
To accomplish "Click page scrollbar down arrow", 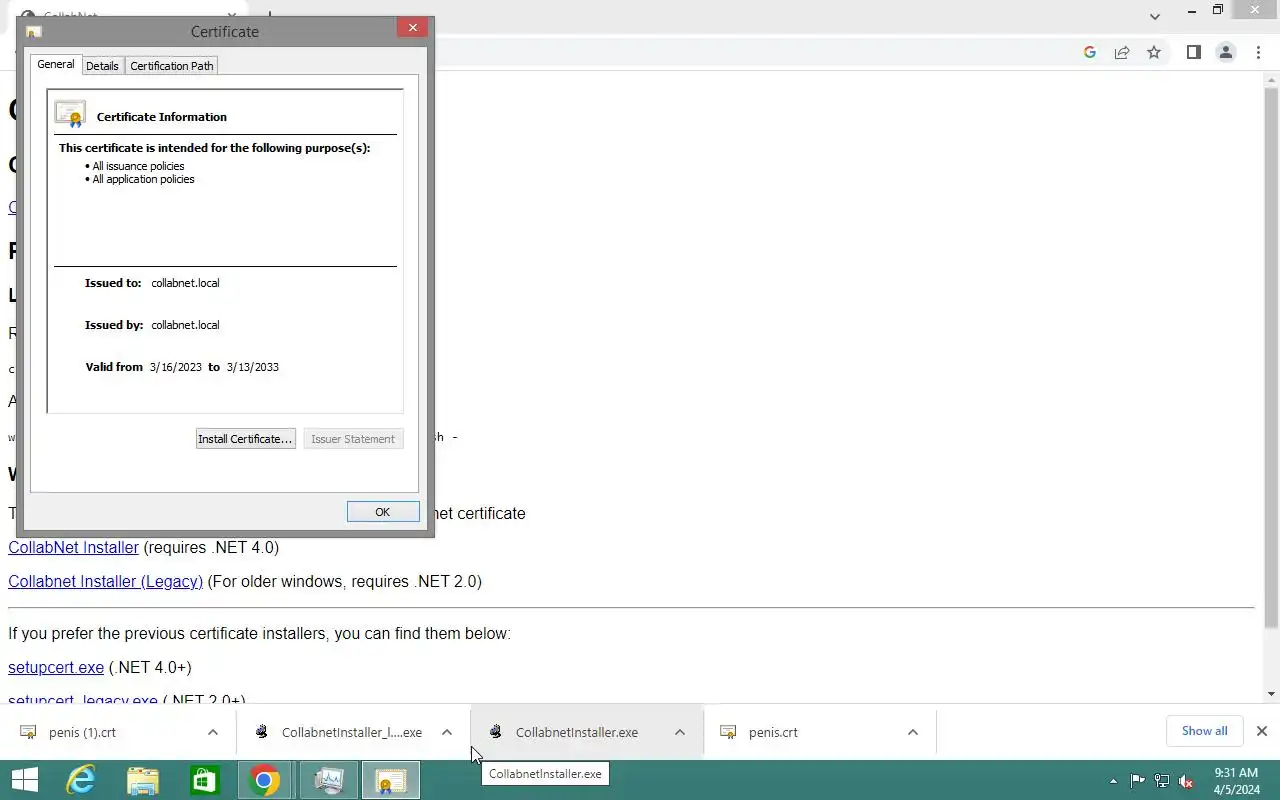I will [x=1272, y=694].
